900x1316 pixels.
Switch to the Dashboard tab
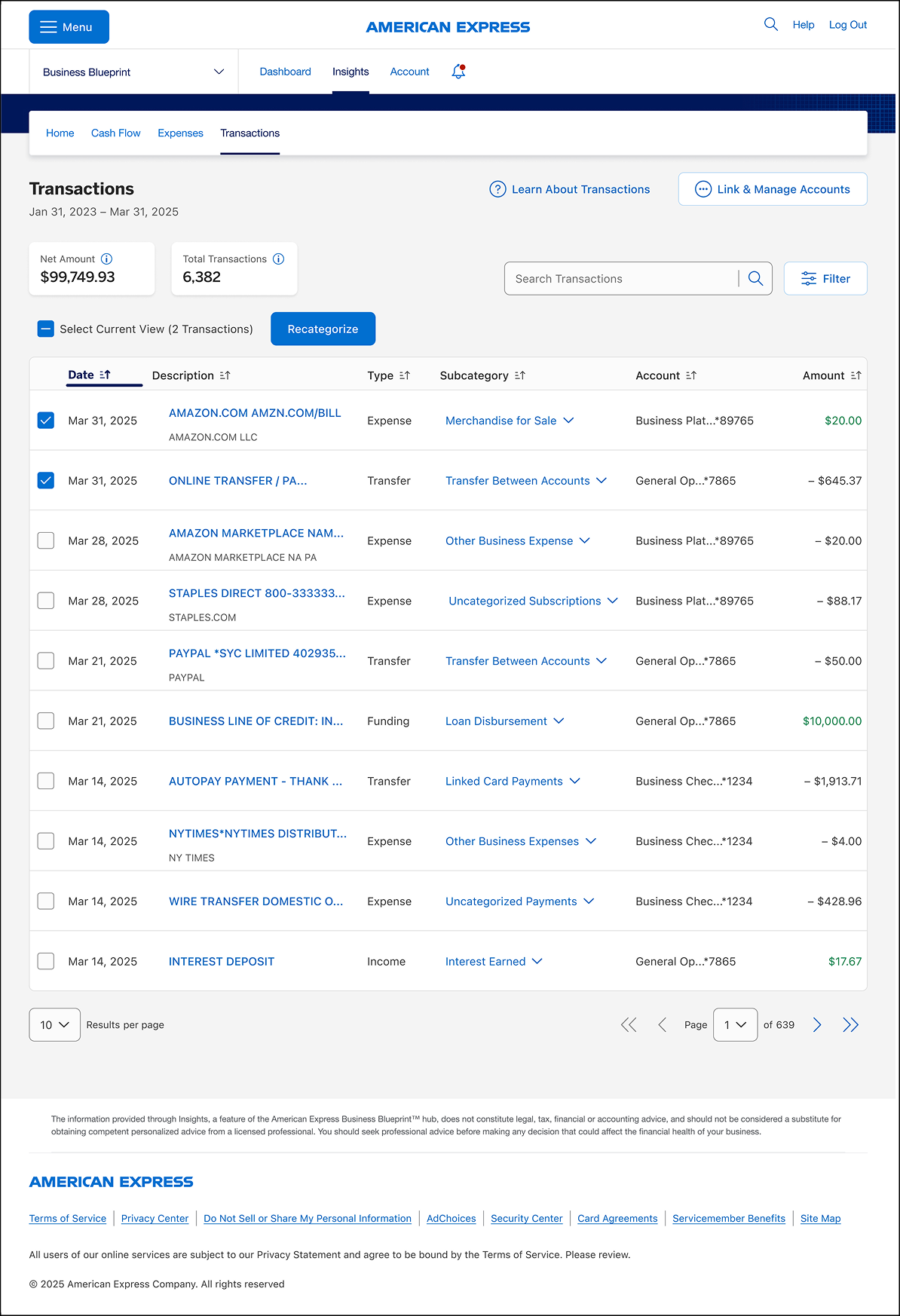click(285, 72)
